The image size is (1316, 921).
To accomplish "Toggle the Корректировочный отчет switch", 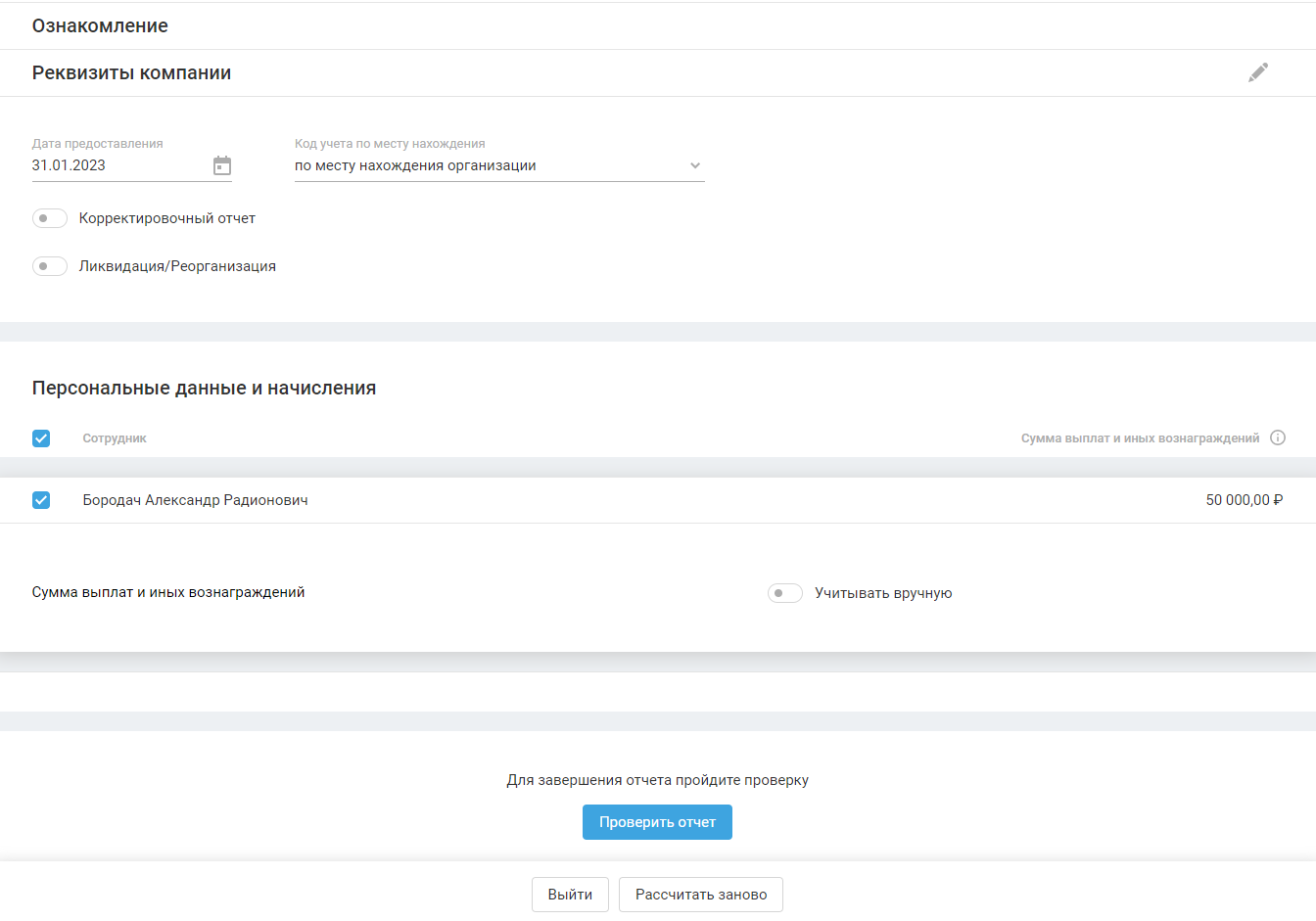I will [x=50, y=218].
